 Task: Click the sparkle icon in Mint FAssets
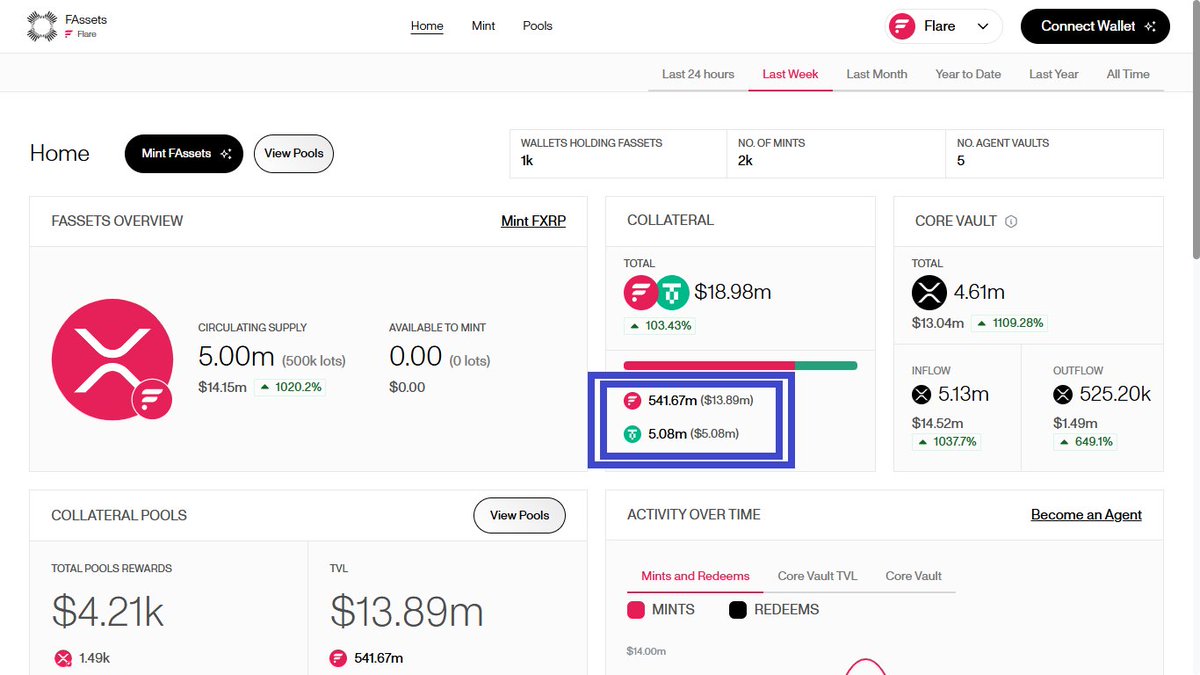point(225,154)
